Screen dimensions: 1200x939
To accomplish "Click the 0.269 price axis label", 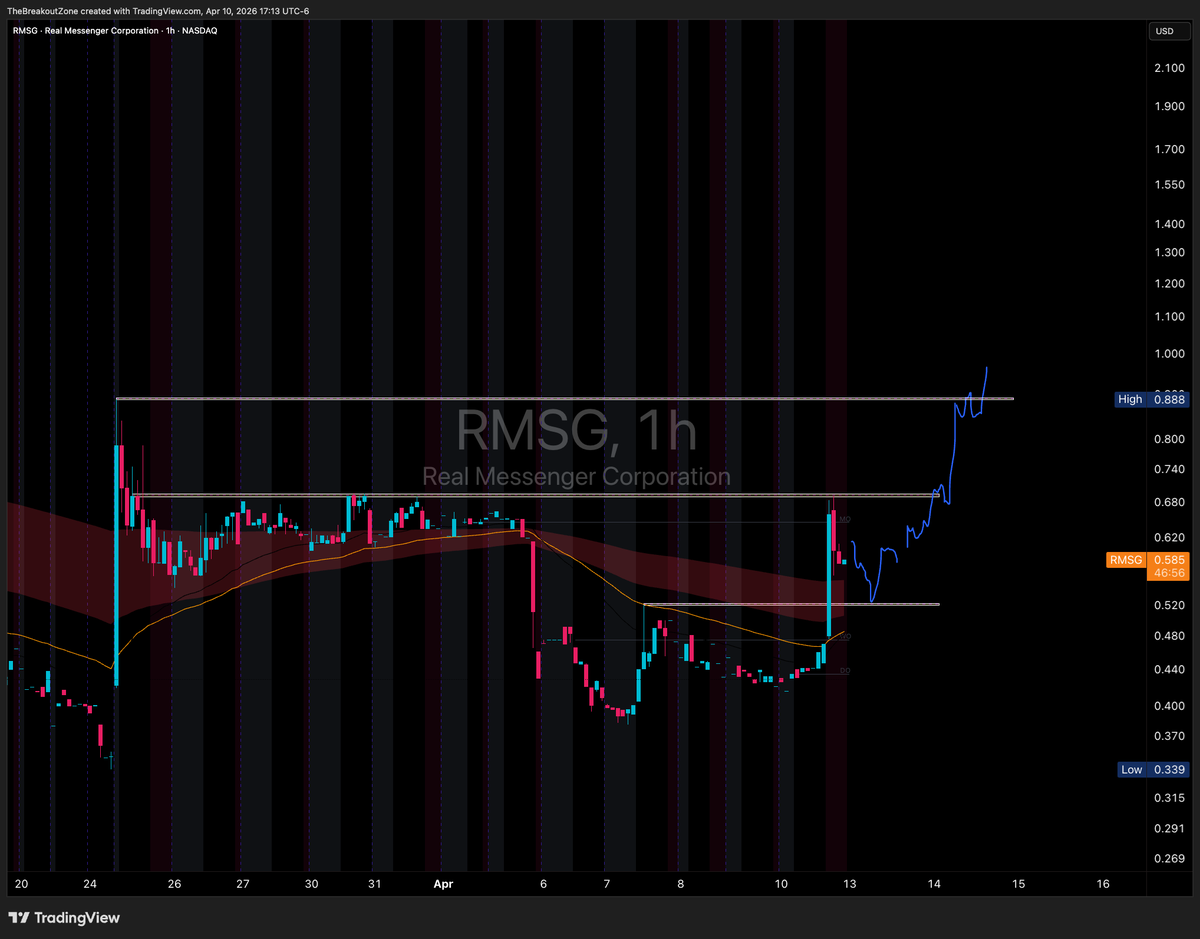I will click(1169, 858).
